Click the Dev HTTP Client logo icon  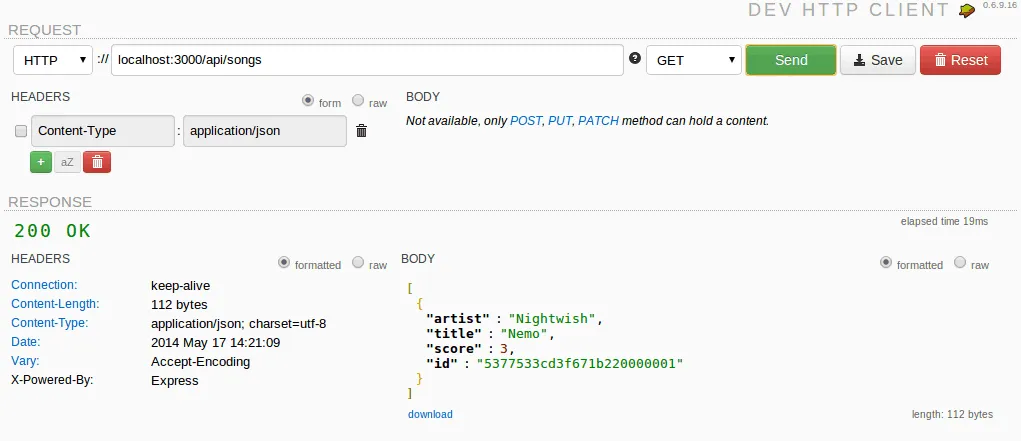pos(966,10)
